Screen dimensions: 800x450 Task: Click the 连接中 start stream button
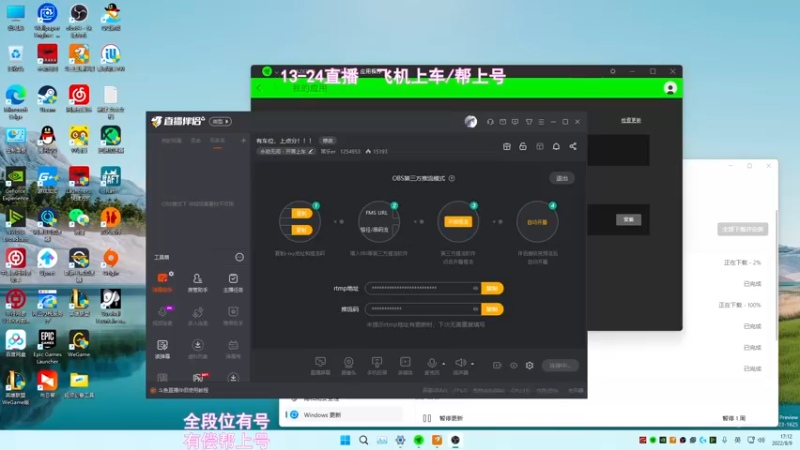pos(560,365)
